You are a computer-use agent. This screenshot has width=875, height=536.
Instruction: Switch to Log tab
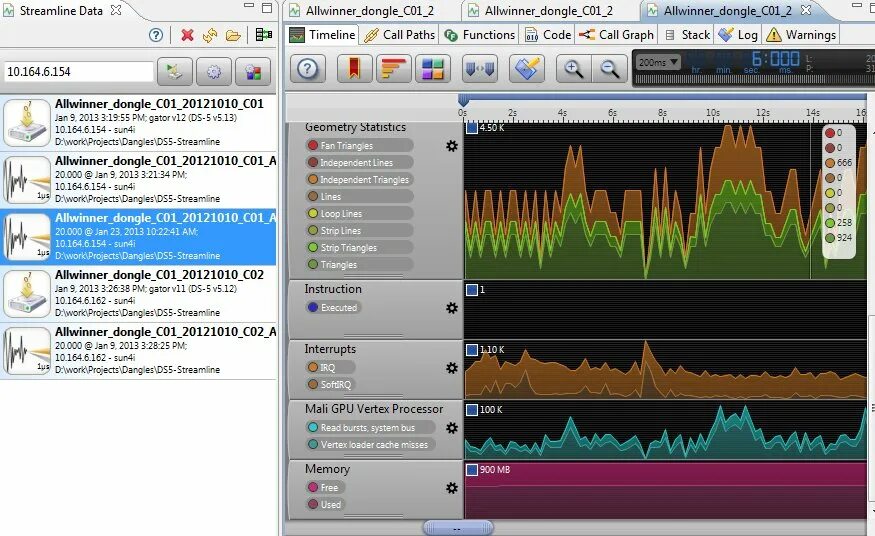point(738,35)
